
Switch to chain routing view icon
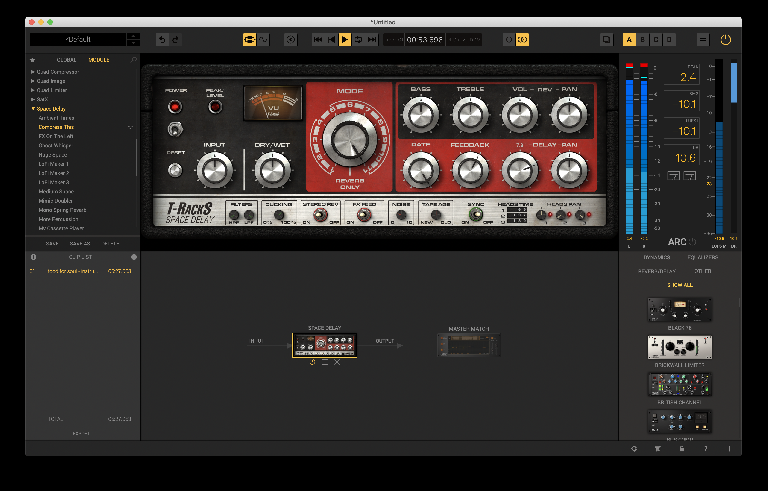pyautogui.click(x=249, y=40)
